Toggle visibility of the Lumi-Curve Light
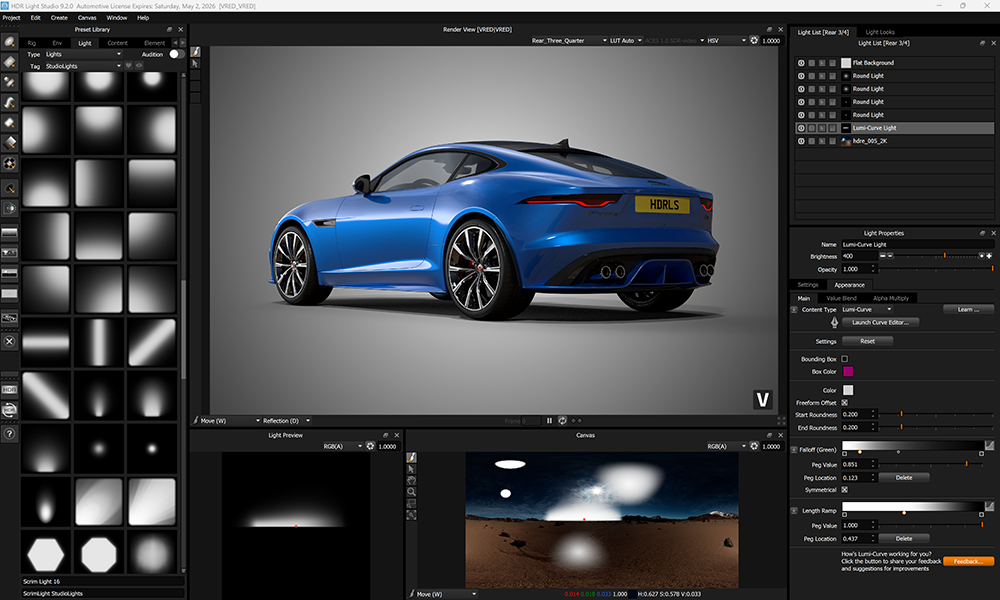The image size is (1000, 600). (801, 127)
